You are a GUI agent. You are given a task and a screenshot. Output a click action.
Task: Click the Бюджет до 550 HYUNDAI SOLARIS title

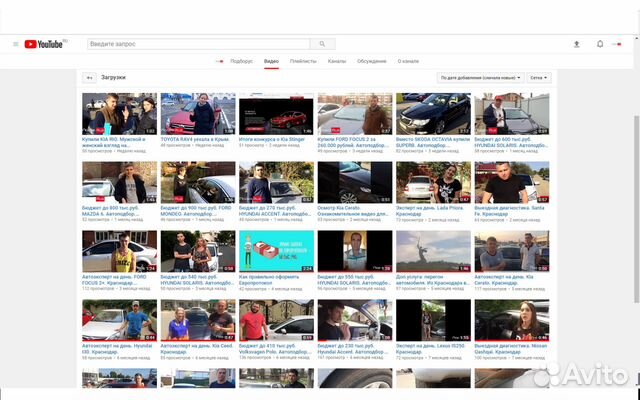point(354,280)
